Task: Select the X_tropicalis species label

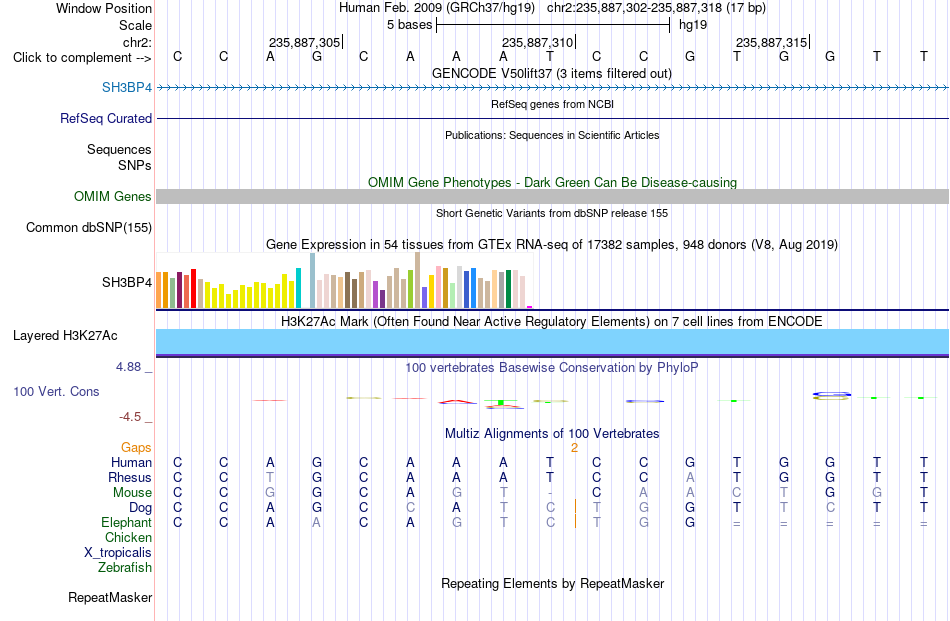Action: (x=118, y=553)
